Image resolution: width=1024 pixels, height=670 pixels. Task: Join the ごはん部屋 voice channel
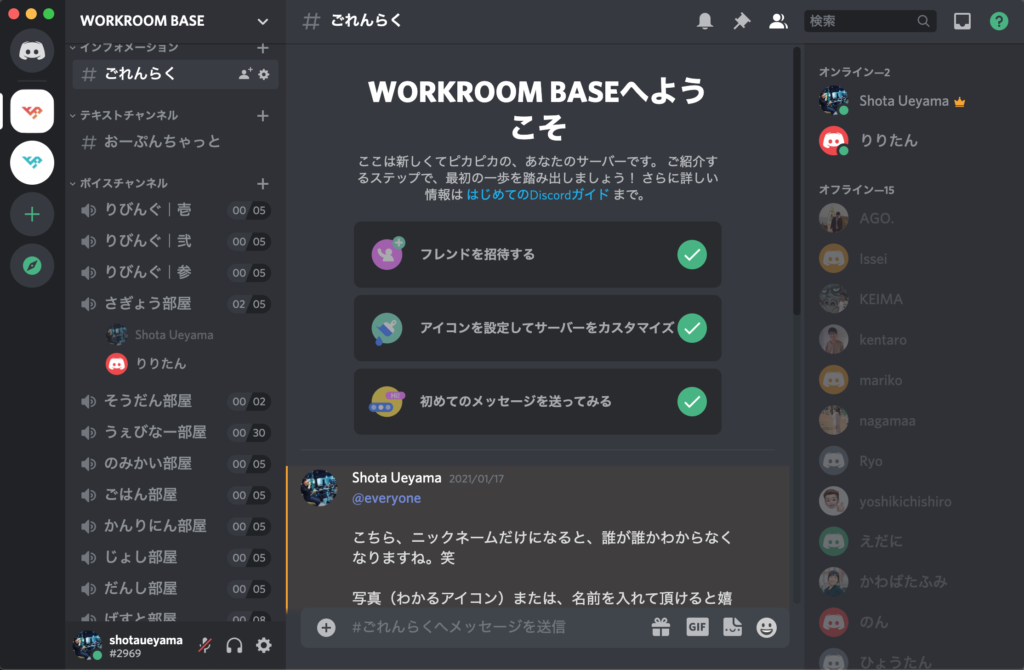tap(176, 495)
